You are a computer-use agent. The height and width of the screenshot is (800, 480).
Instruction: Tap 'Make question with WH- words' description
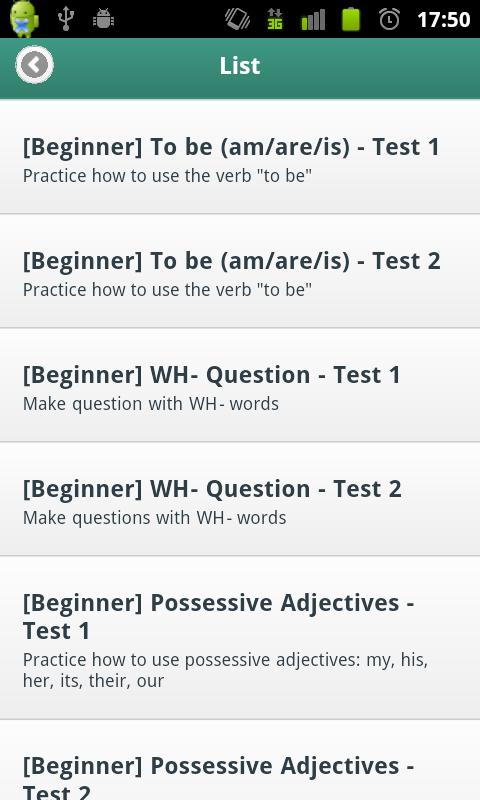click(151, 404)
